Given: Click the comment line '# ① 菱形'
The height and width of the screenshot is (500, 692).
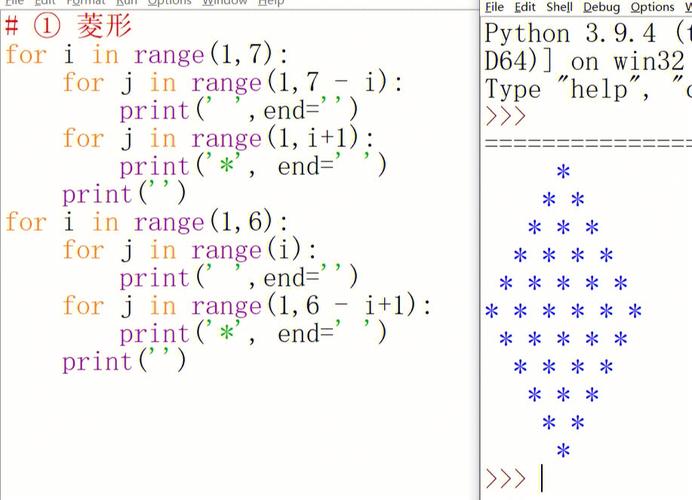Looking at the screenshot, I should [69, 26].
